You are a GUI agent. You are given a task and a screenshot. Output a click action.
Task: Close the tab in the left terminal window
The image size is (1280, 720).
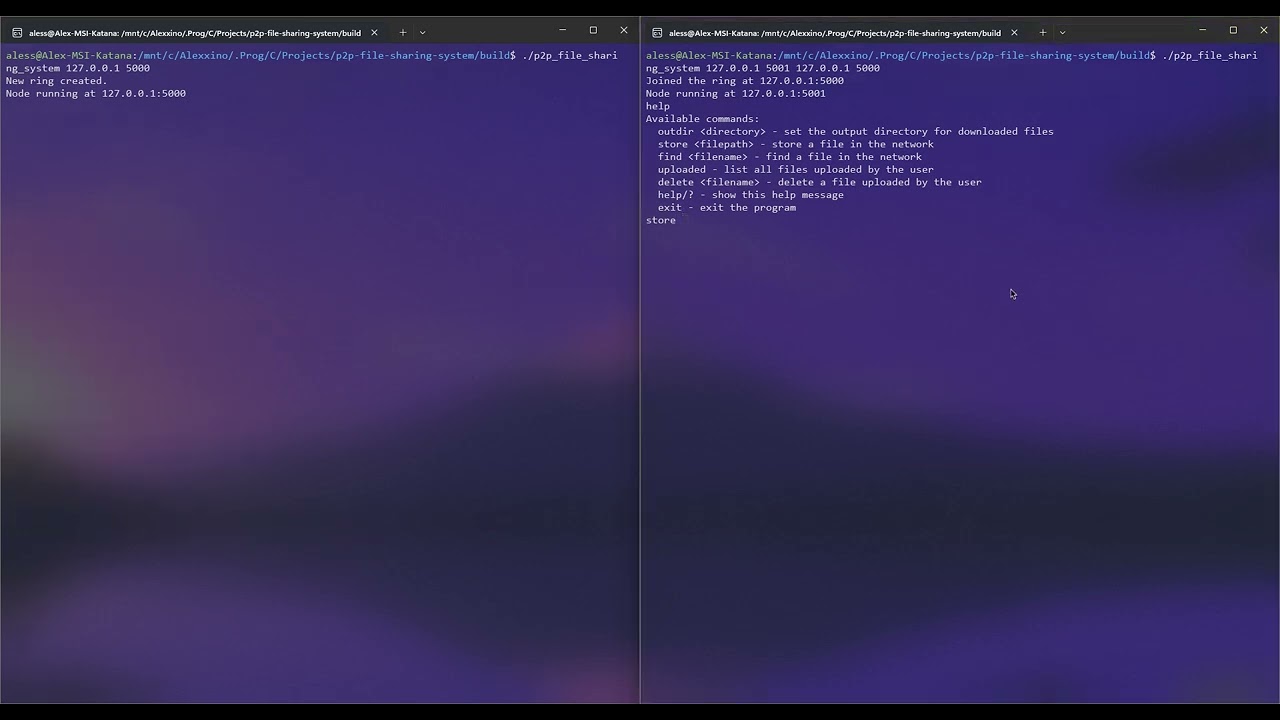[x=374, y=33]
